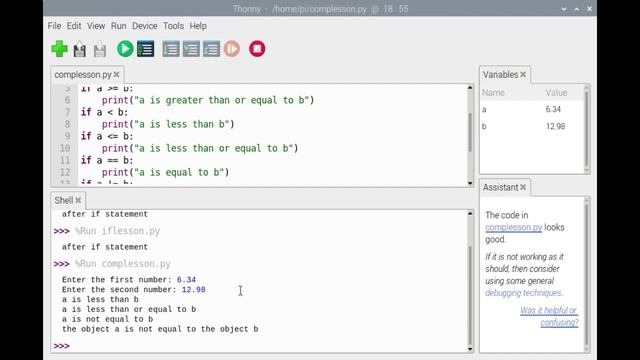The height and width of the screenshot is (360, 640).
Task: Click Shell scrollbar down arrow
Action: tap(470, 349)
